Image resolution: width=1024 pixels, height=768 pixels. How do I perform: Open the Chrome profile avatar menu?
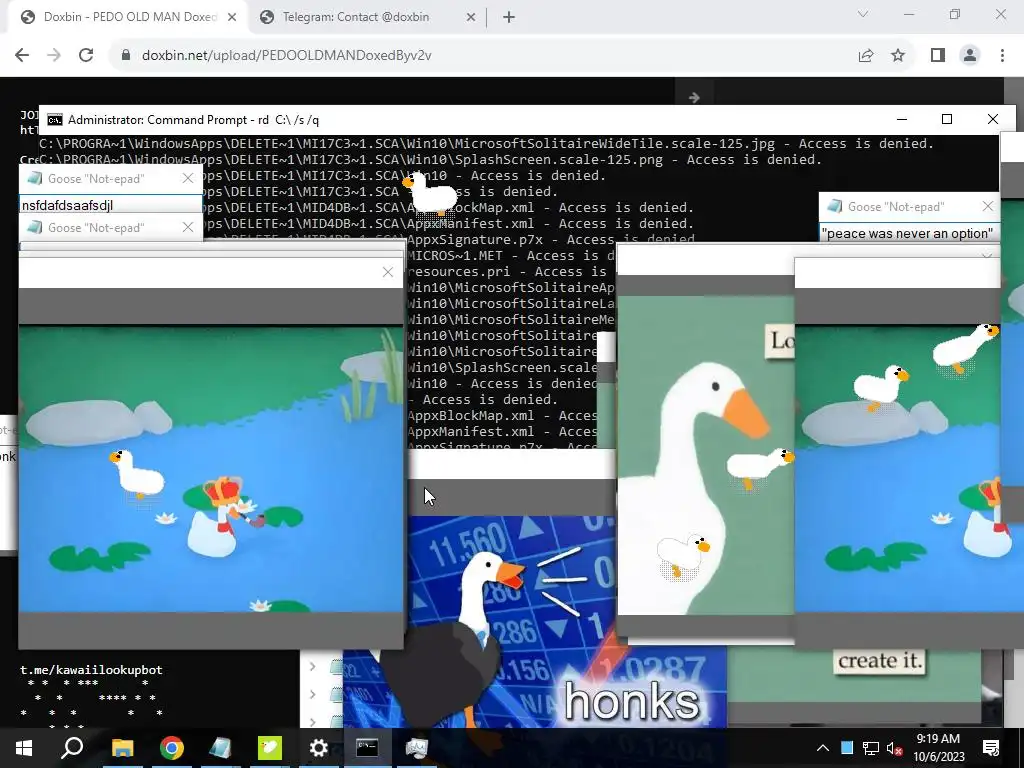970,56
